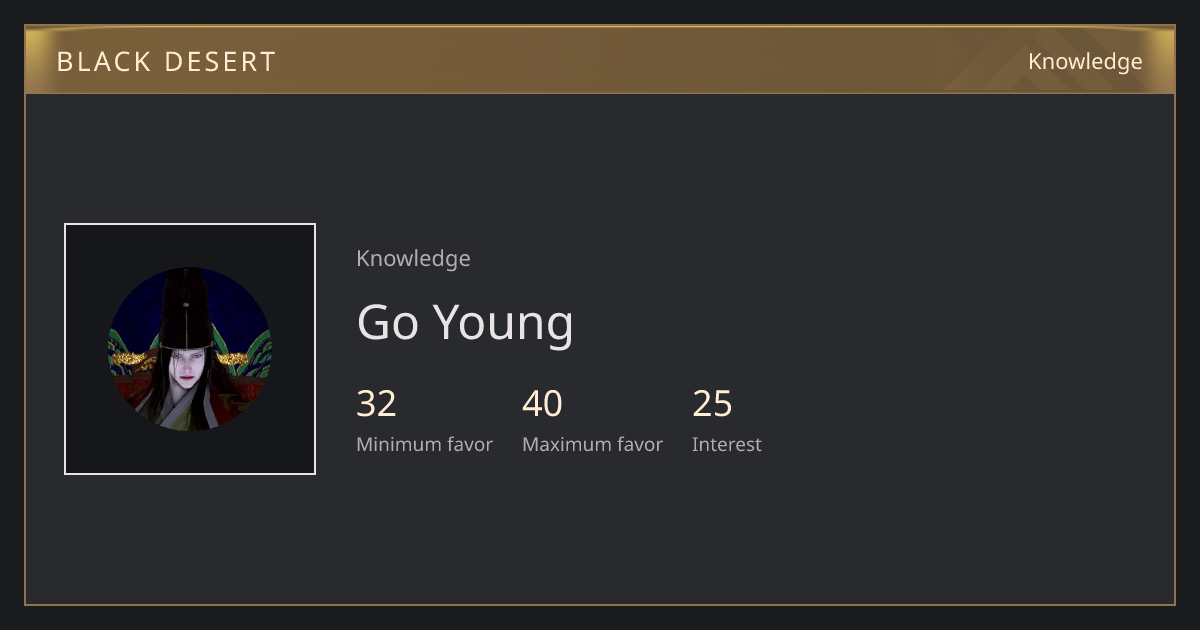Image resolution: width=1200 pixels, height=630 pixels.
Task: Click the minimum favor value 32
Action: pos(376,404)
